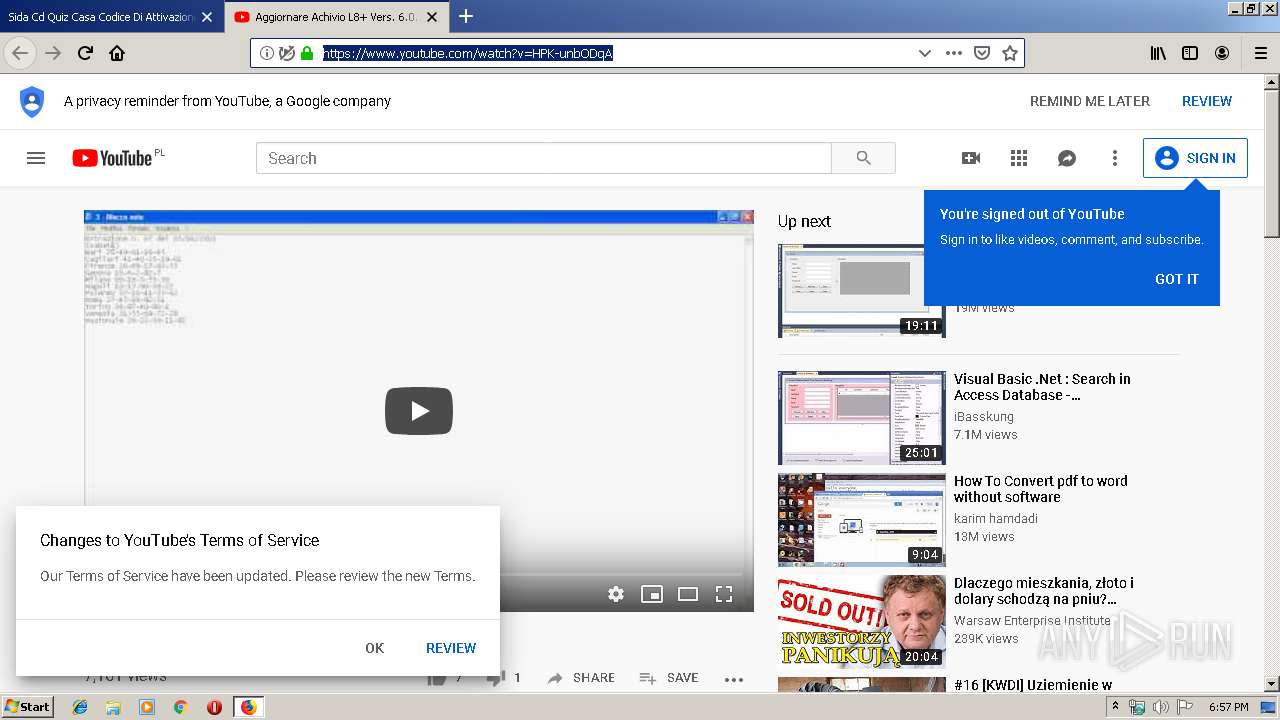
Task: Open the page actions three-dot menu
Action: pos(954,53)
